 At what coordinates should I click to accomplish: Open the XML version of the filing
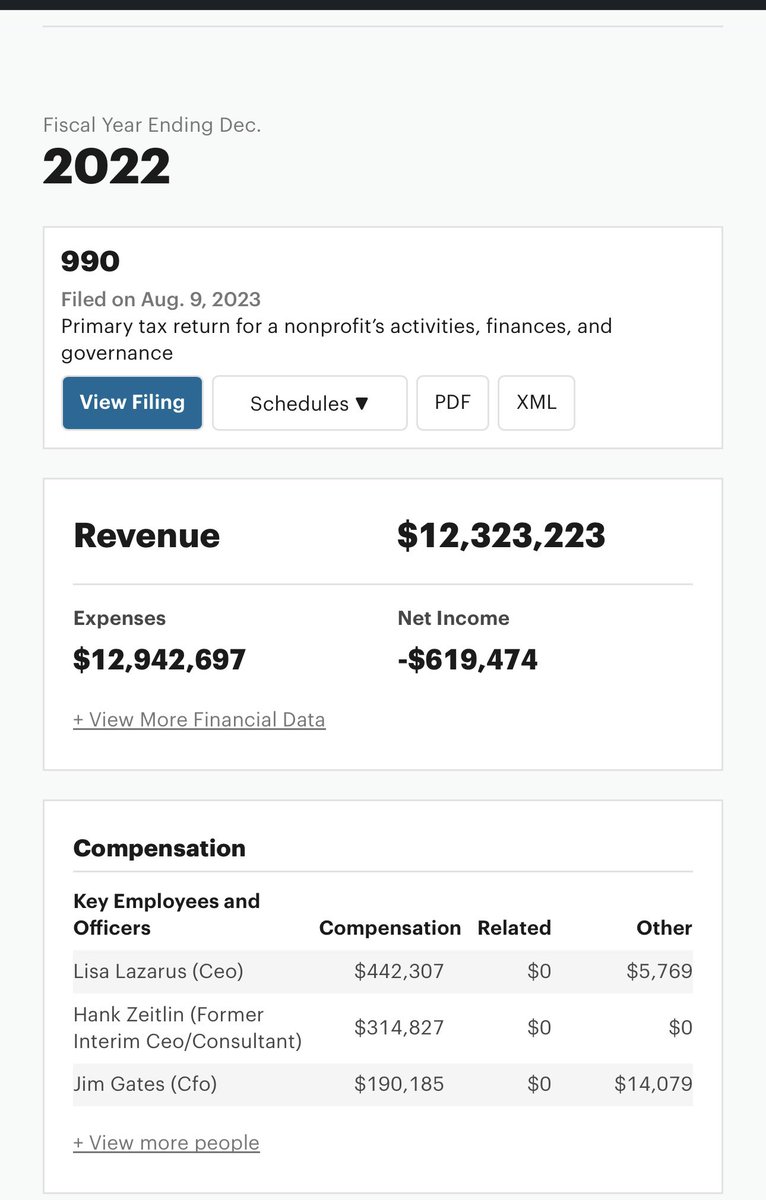(536, 403)
